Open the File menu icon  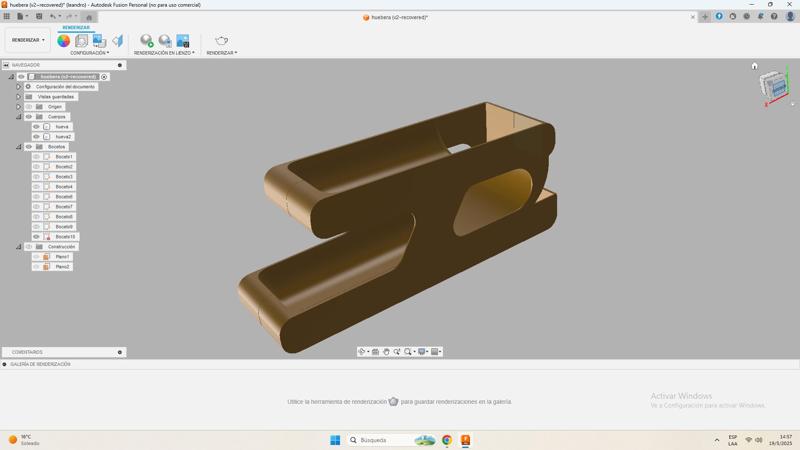20,16
